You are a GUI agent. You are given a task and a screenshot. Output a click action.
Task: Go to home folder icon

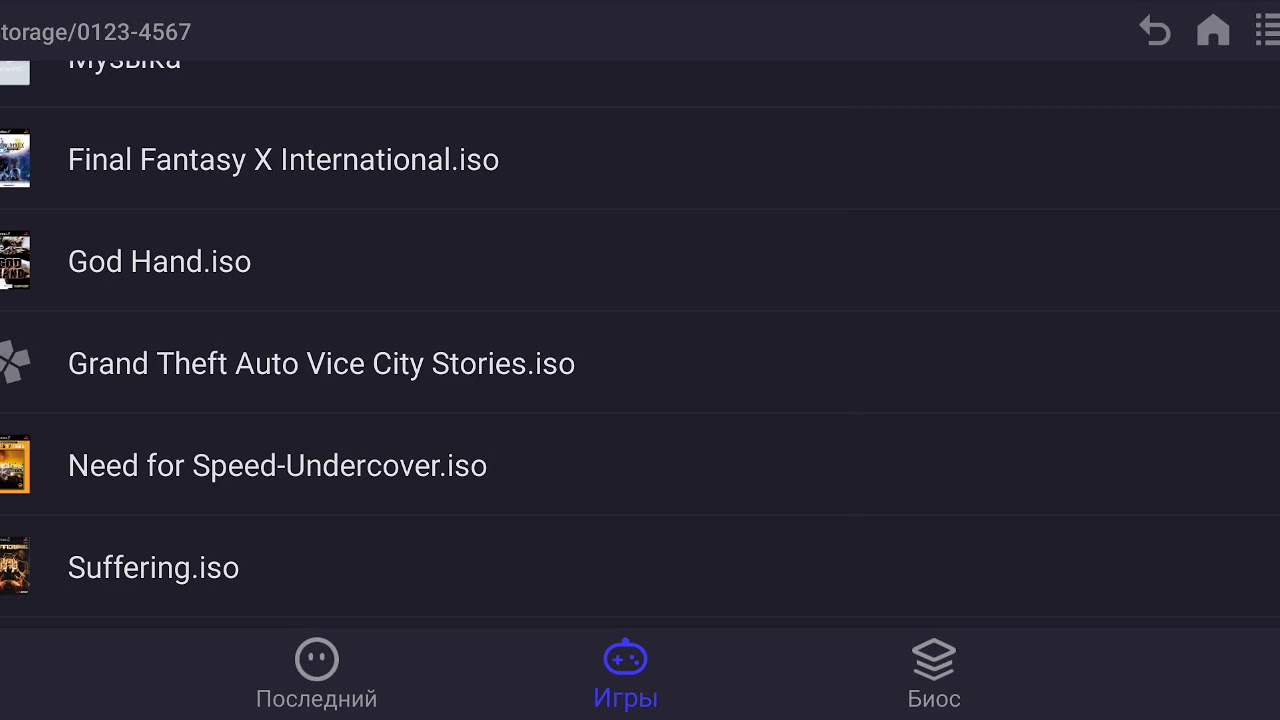[x=1213, y=31]
